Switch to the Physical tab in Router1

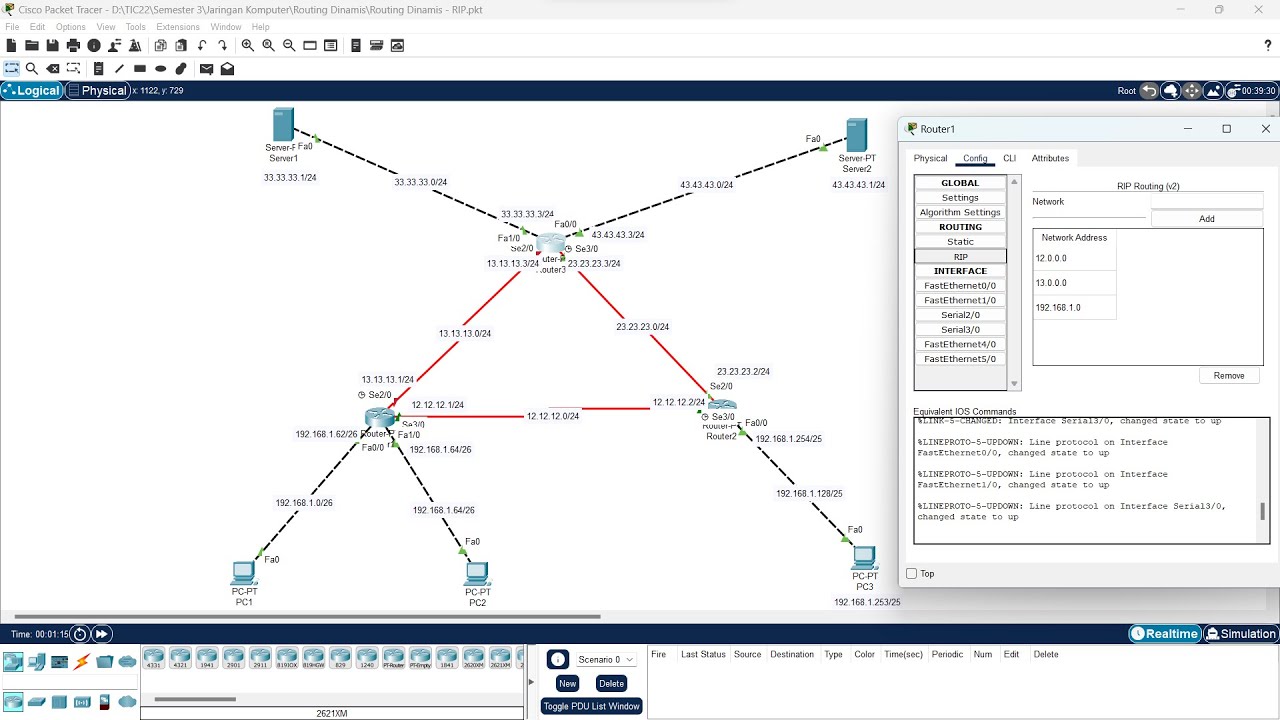930,158
